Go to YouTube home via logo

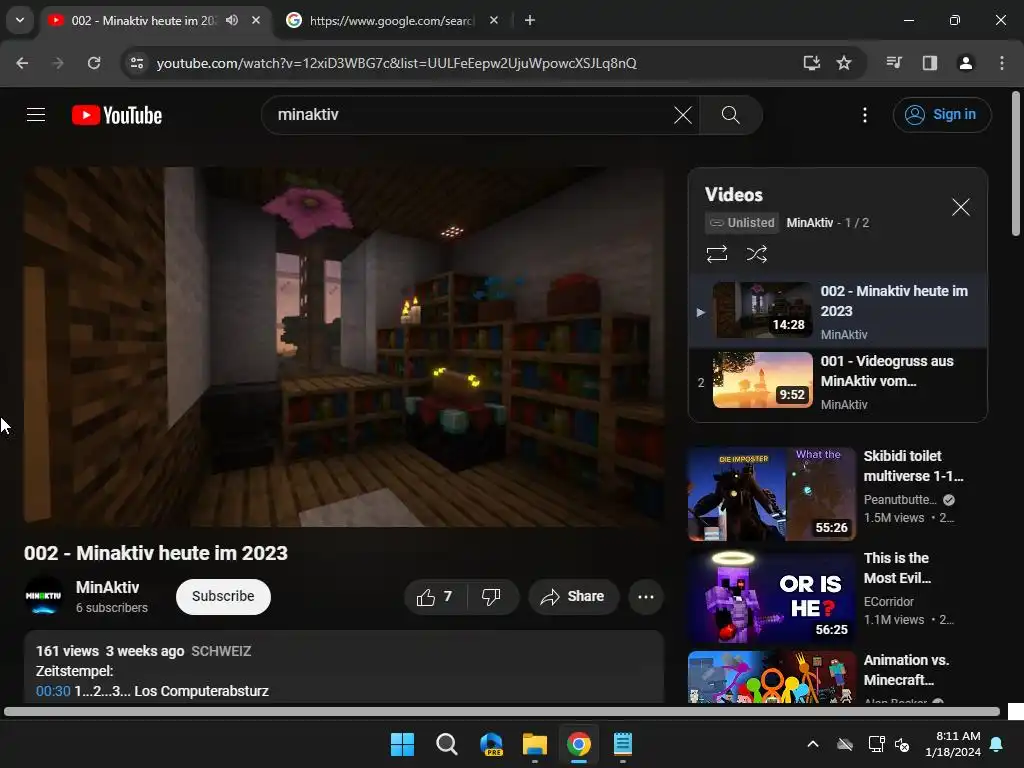pyautogui.click(x=117, y=115)
